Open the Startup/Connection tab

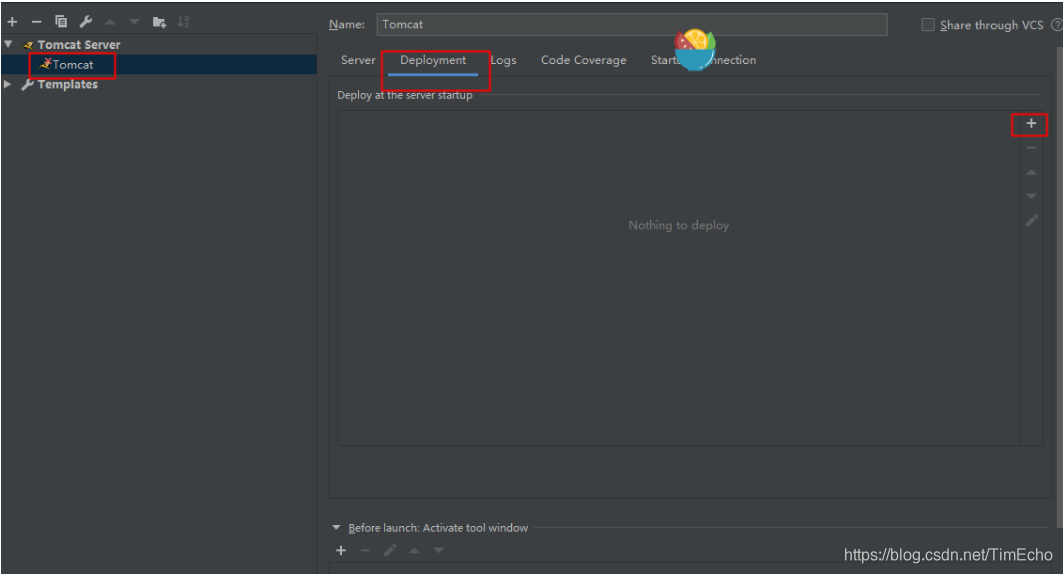pos(703,60)
